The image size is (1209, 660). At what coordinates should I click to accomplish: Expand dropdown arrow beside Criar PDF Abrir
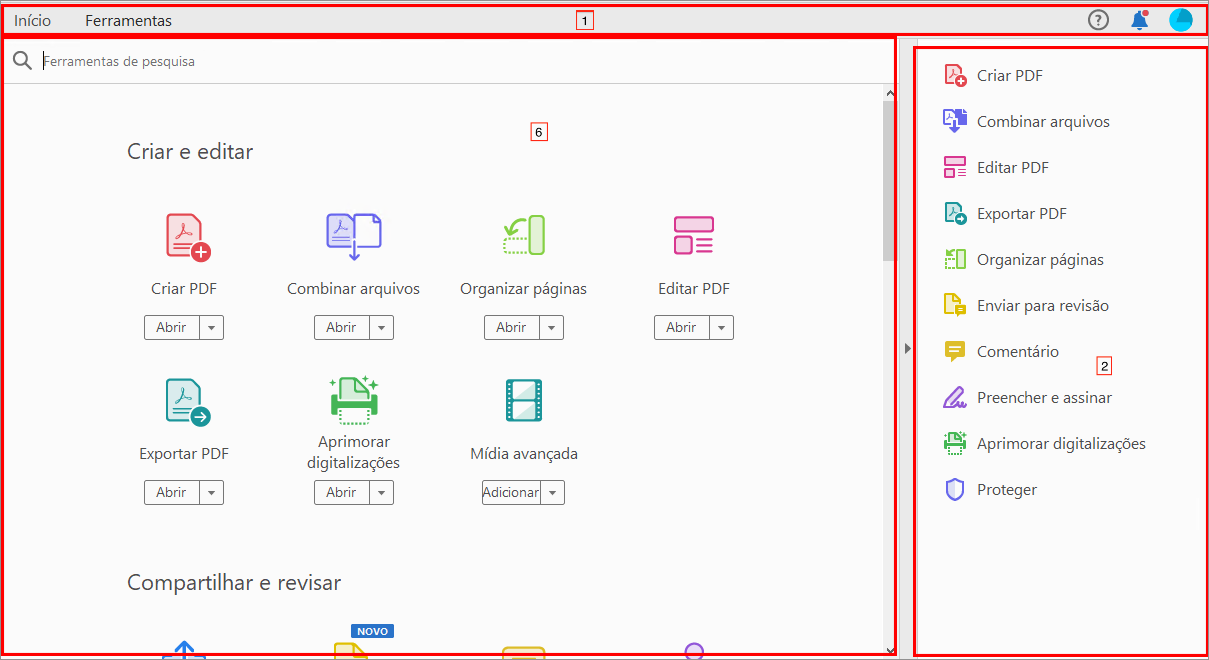[211, 327]
